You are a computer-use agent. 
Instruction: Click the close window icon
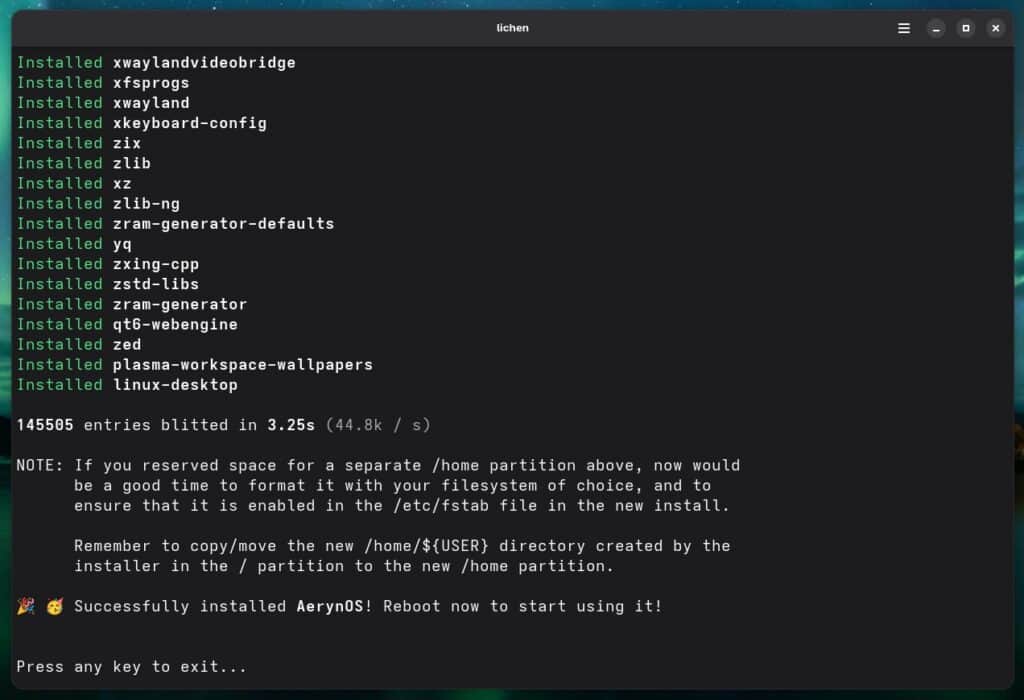coord(995,28)
